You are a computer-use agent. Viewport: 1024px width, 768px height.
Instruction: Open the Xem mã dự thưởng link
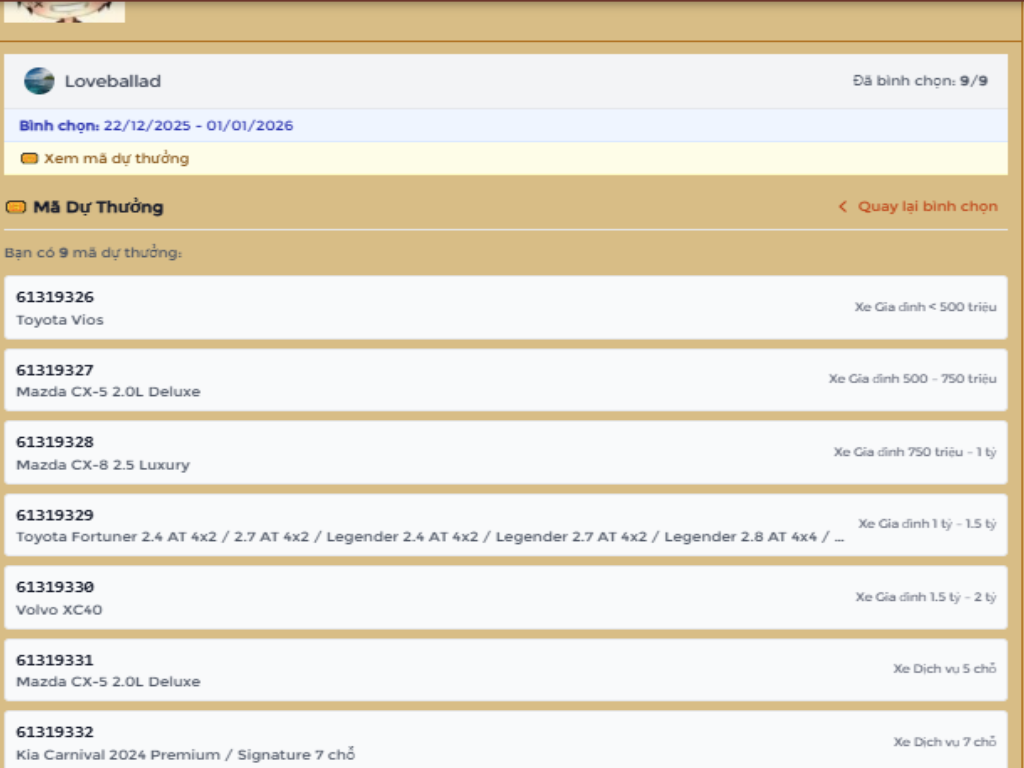[x=116, y=158]
